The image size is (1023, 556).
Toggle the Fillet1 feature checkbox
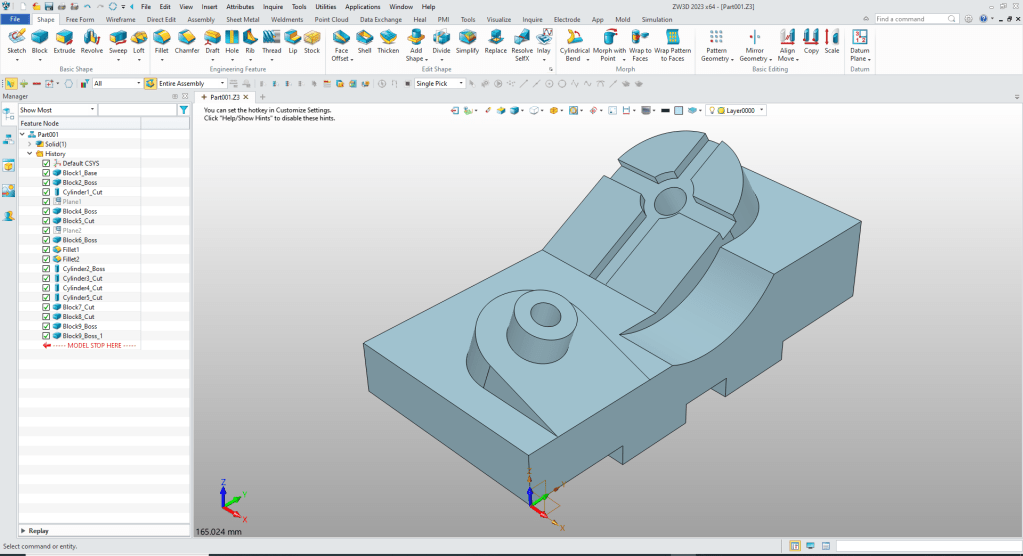tap(46, 250)
